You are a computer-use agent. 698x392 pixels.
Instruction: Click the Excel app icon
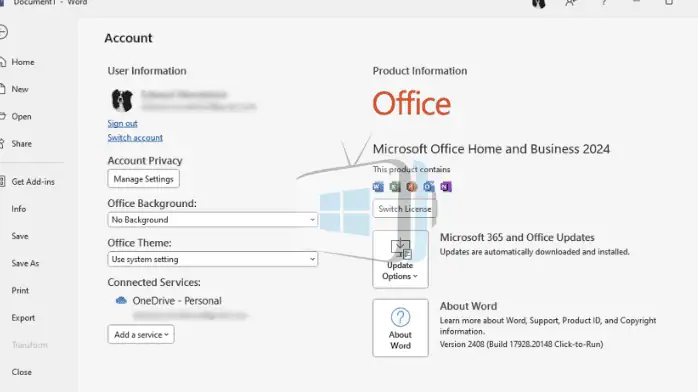395,186
